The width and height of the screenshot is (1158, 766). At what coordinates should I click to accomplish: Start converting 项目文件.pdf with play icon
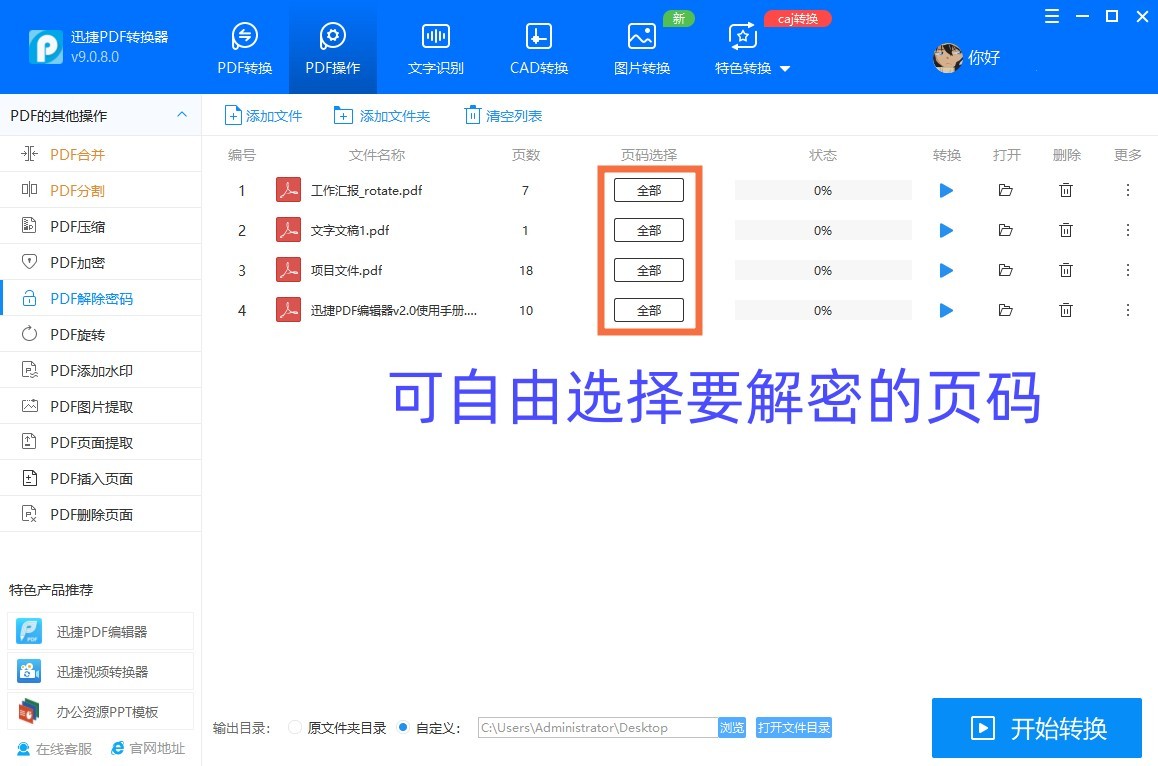pos(946,270)
